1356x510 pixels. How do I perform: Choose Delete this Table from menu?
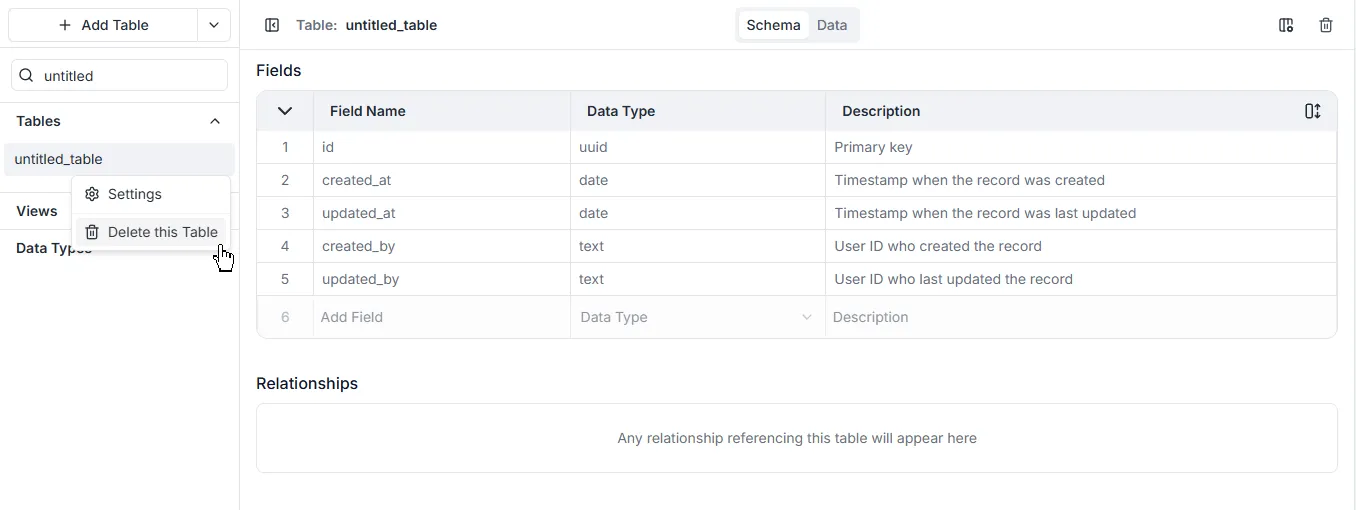pos(162,232)
